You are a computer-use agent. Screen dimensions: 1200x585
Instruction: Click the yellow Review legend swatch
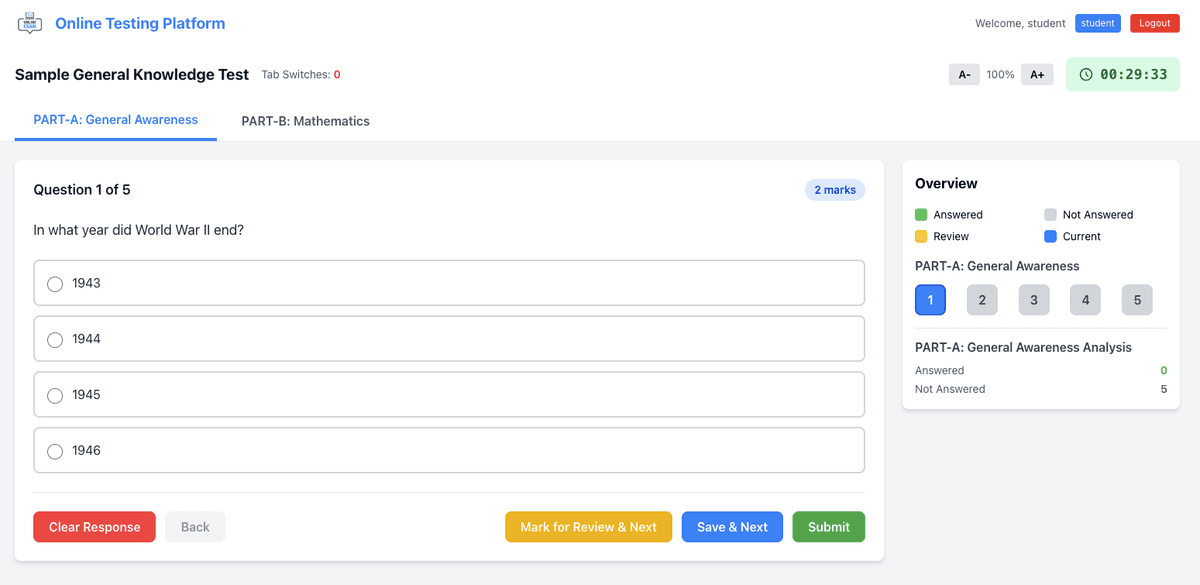point(922,236)
